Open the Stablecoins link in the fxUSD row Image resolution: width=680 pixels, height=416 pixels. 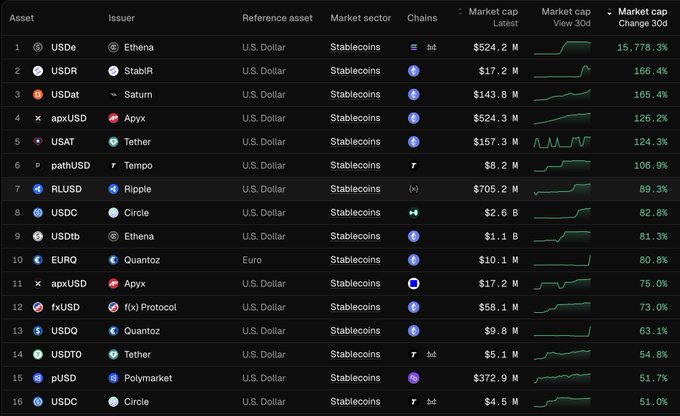(355, 307)
